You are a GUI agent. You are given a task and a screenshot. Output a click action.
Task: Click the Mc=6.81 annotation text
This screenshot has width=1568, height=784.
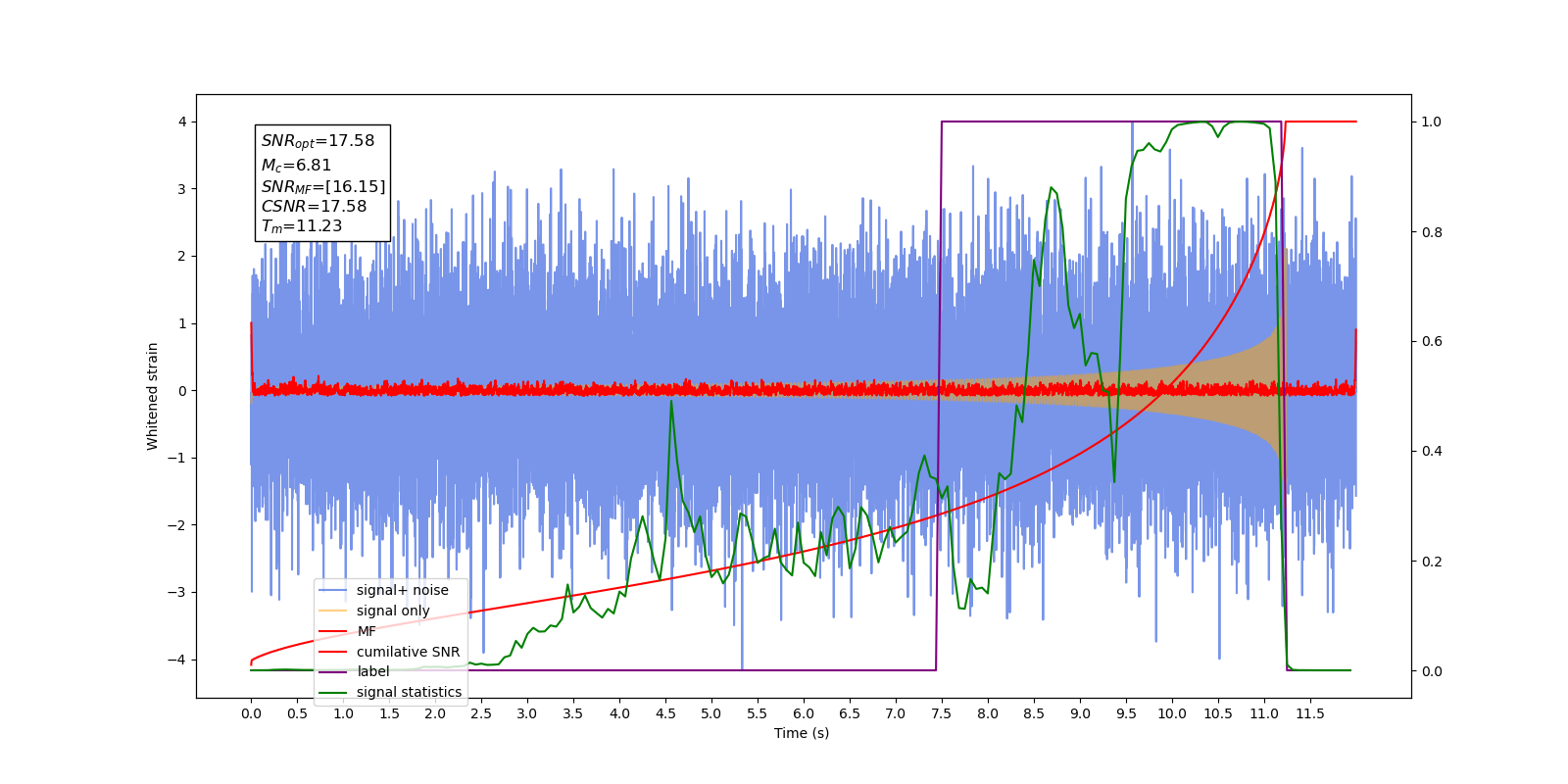point(296,166)
